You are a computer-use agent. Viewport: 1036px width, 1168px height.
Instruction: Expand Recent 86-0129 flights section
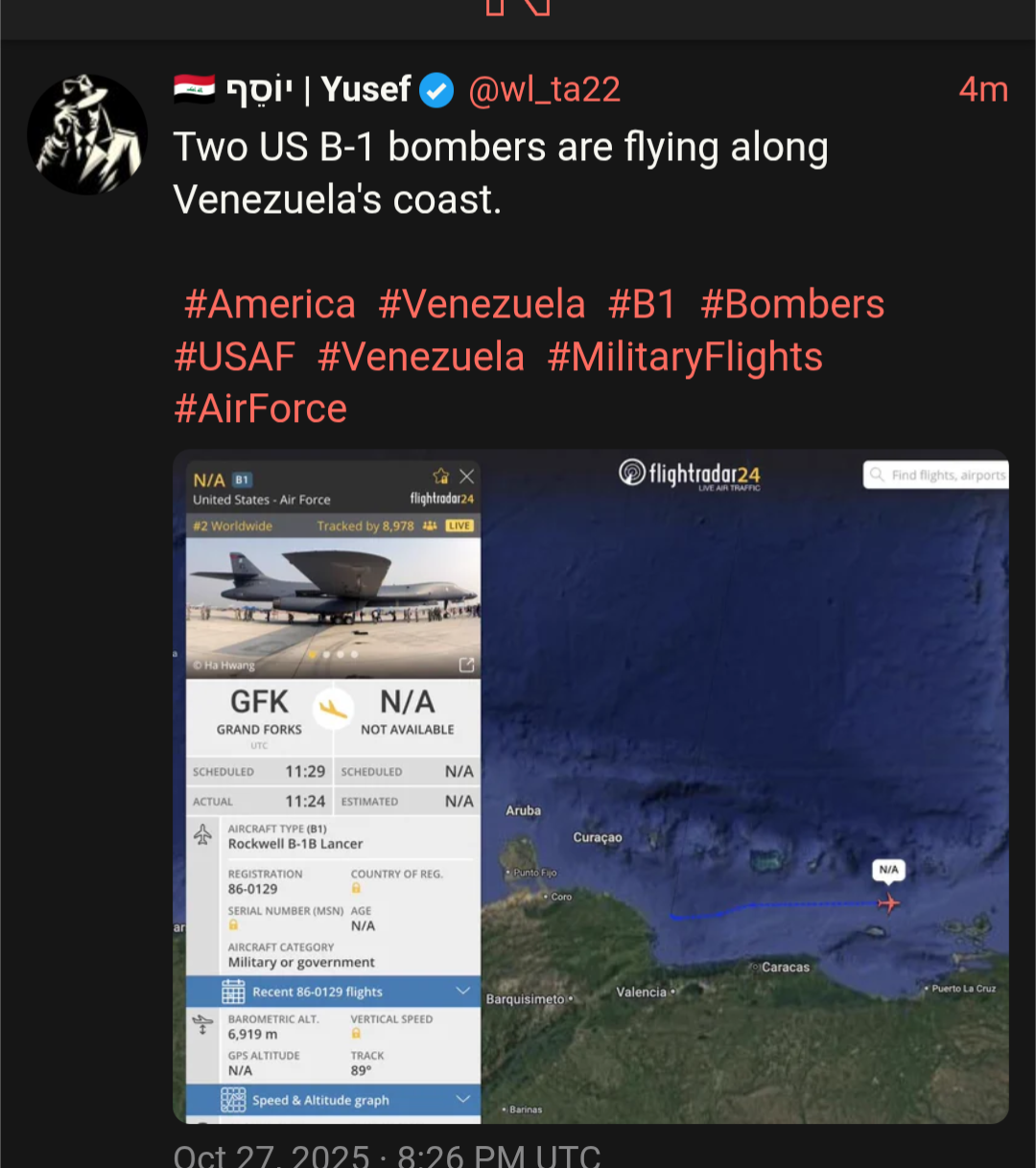pyautogui.click(x=463, y=991)
